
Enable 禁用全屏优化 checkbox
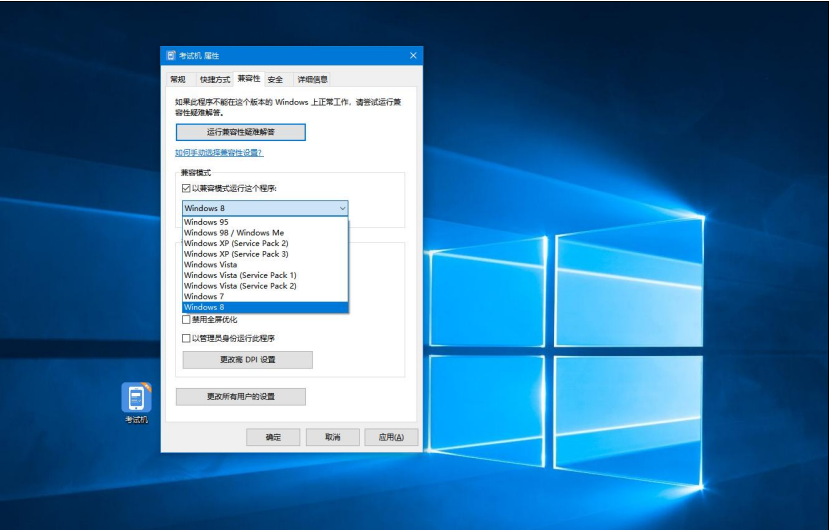click(186, 319)
